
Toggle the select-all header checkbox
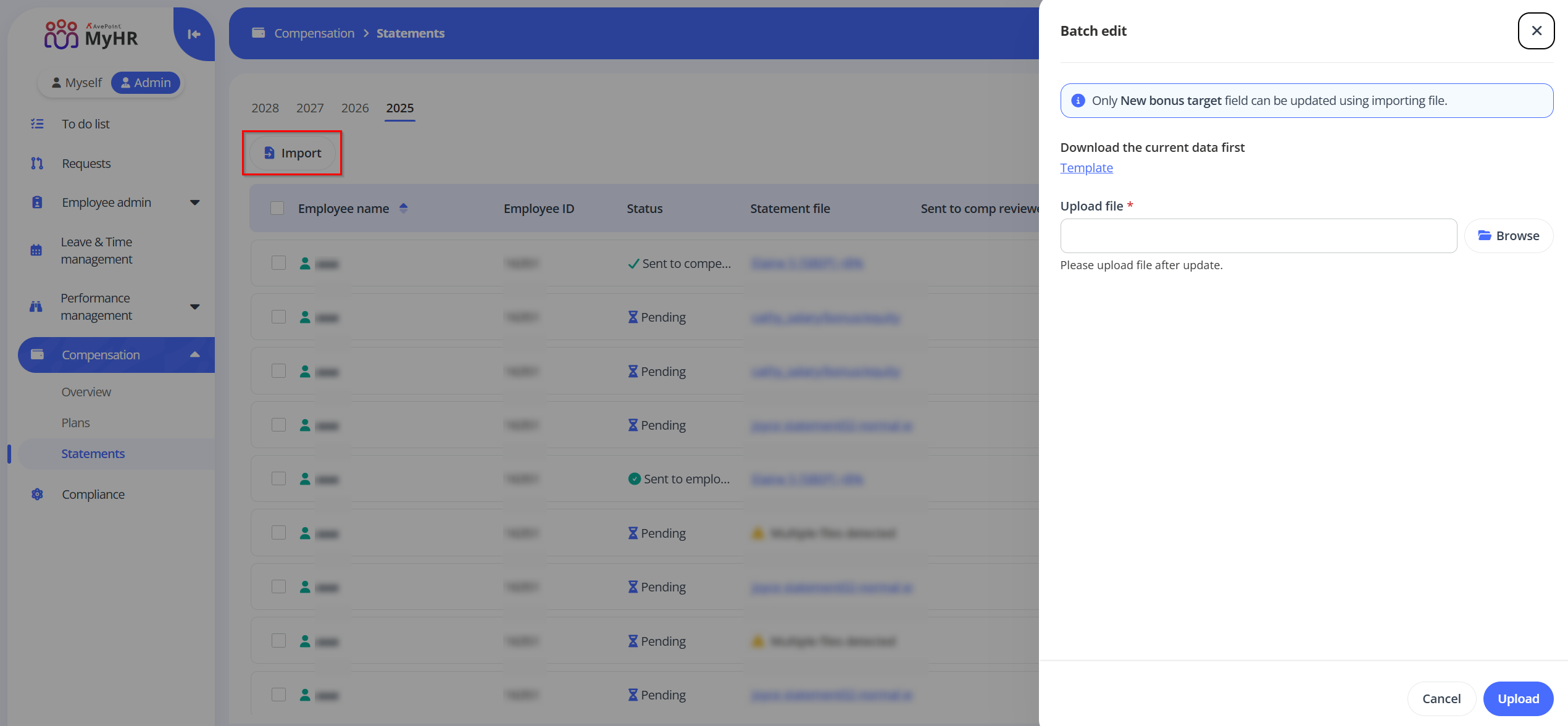(277, 208)
